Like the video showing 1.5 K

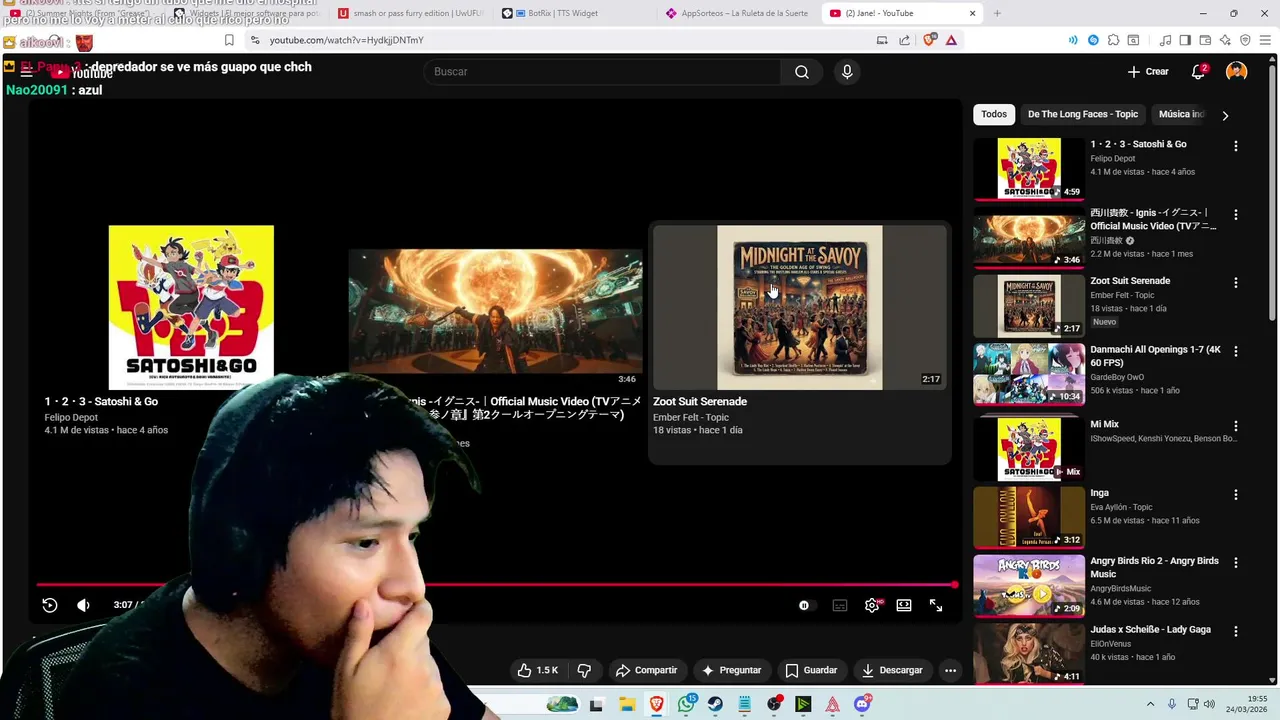[x=538, y=670]
